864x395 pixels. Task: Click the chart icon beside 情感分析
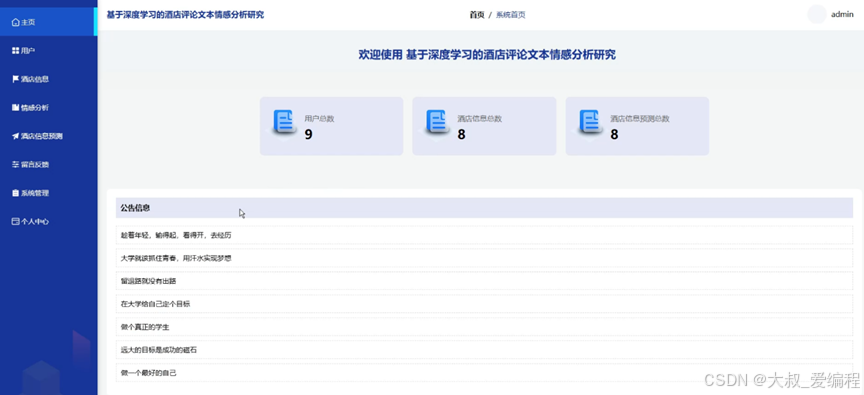(x=15, y=107)
